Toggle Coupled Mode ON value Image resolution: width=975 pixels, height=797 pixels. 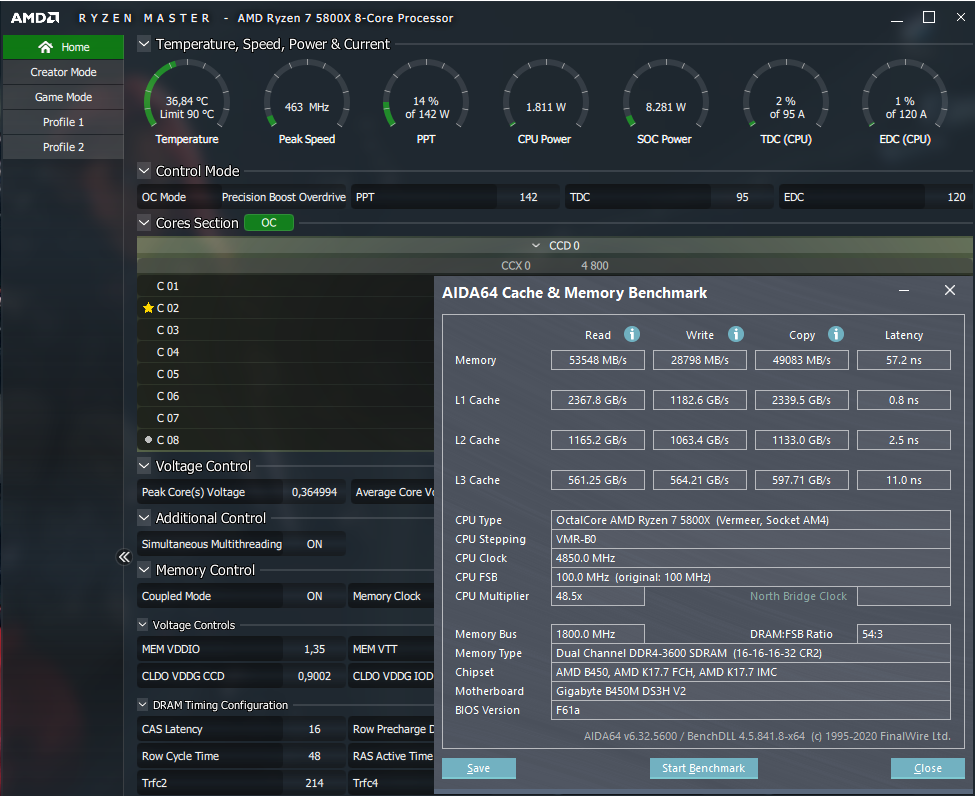pos(315,596)
